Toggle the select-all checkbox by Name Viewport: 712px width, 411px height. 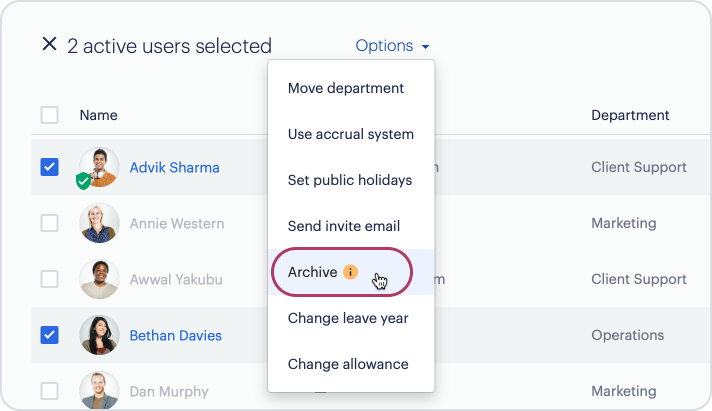tap(49, 115)
